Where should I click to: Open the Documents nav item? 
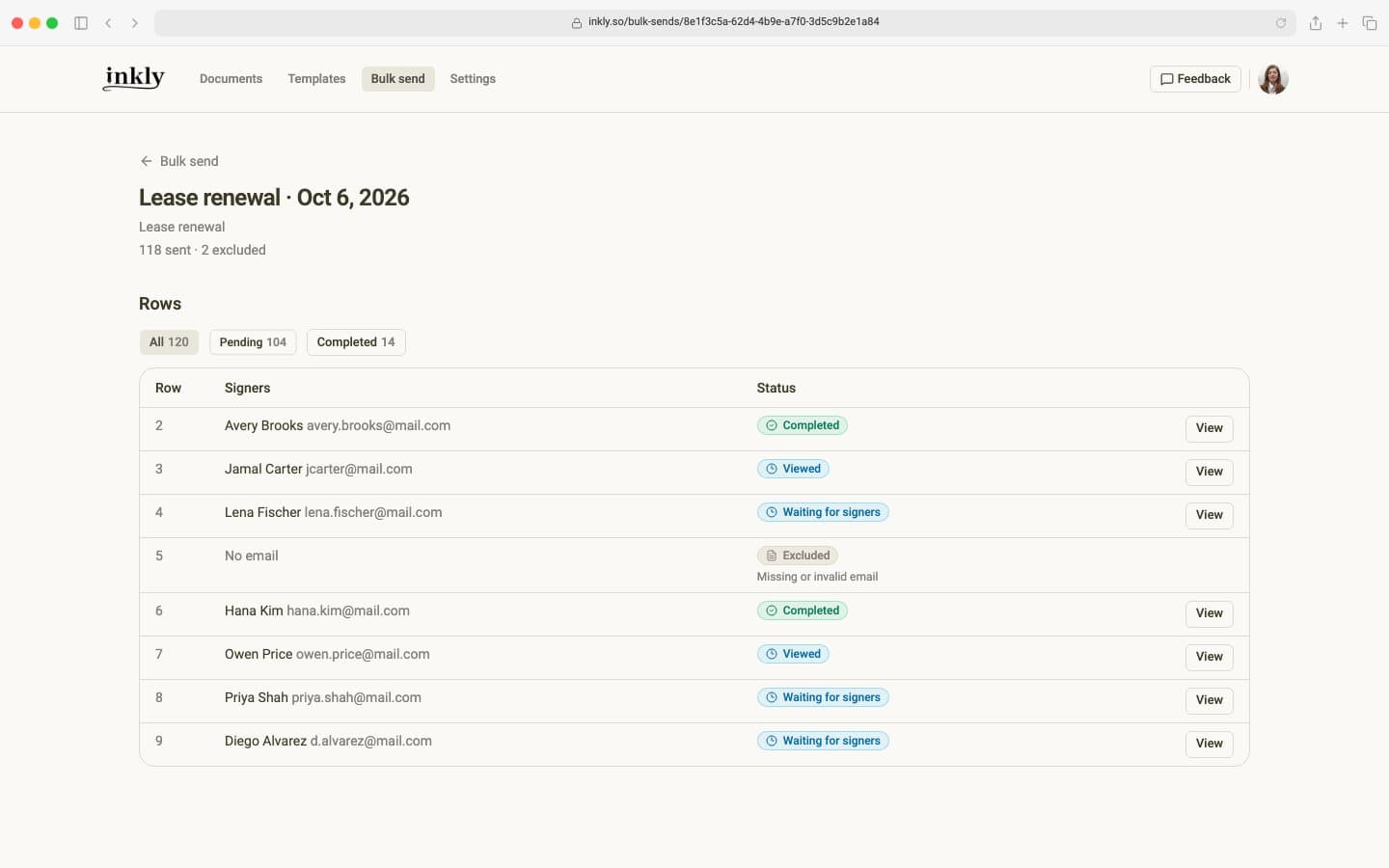coord(231,79)
